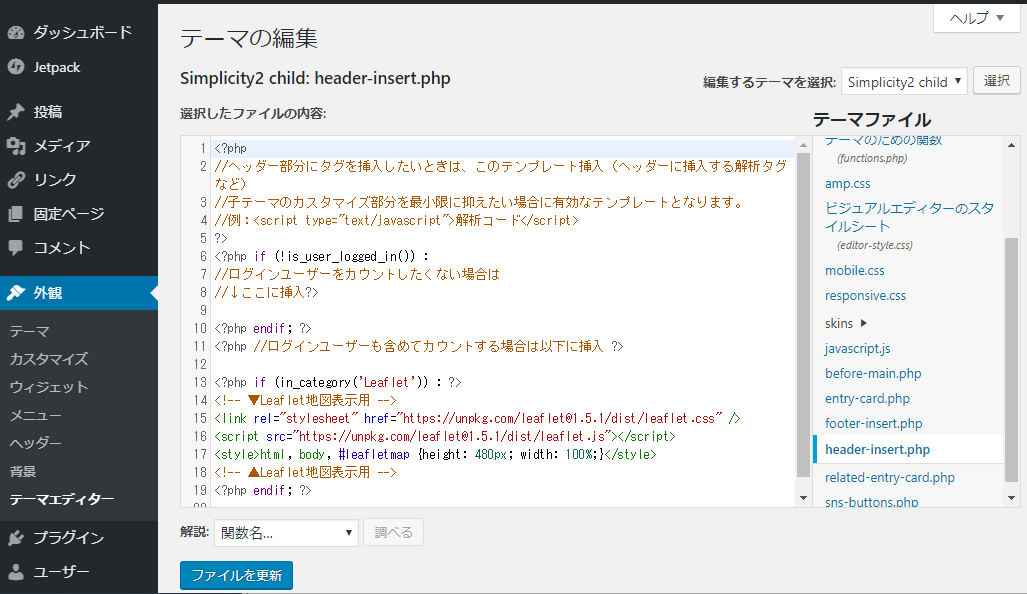Expand the skins folder

pos(846,323)
